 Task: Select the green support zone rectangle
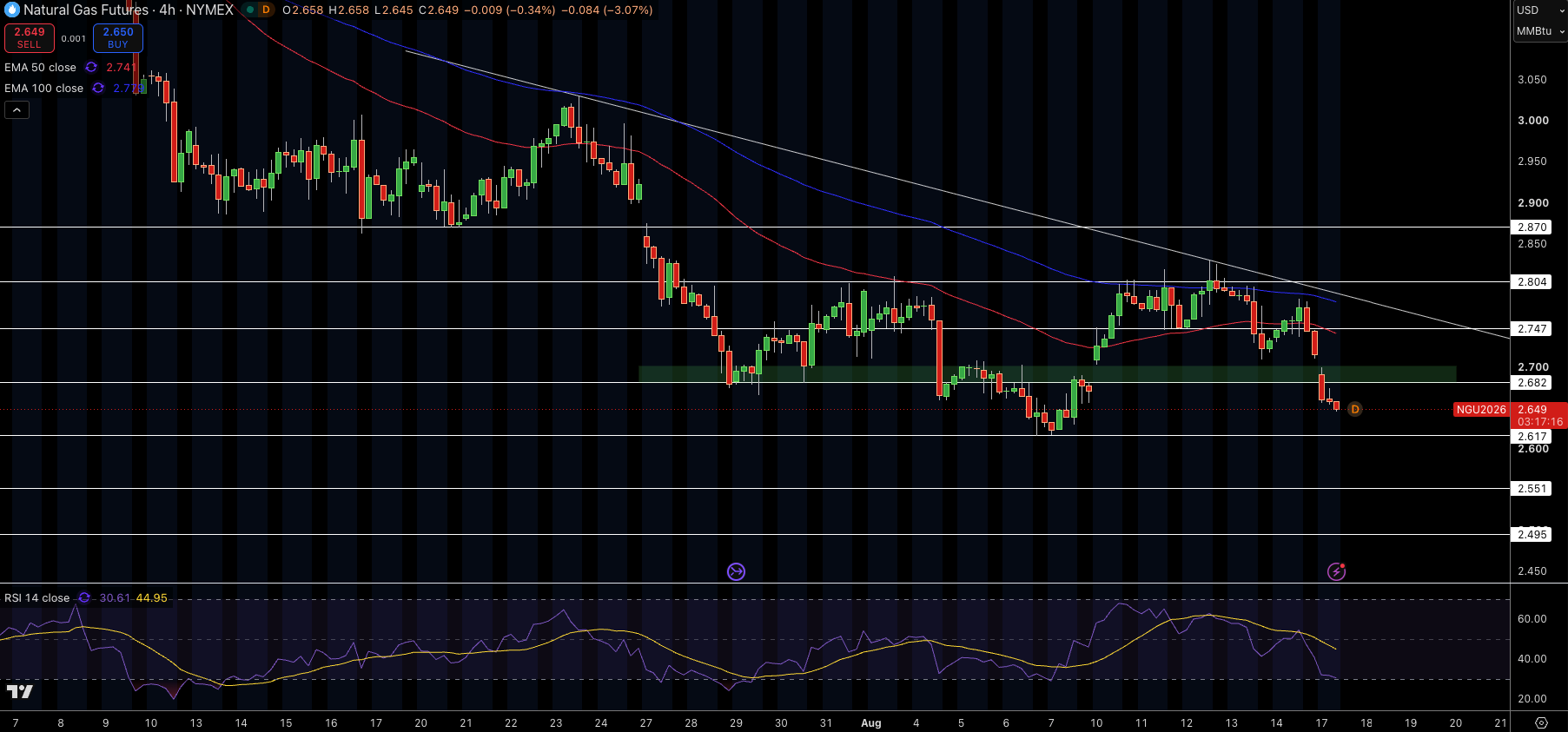(1047, 374)
